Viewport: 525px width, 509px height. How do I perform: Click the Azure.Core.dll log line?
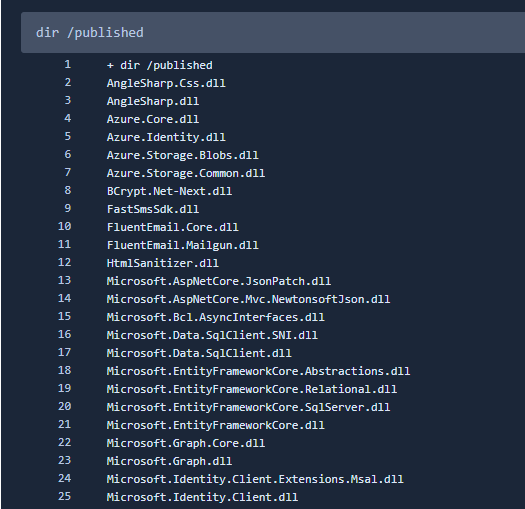coord(153,119)
